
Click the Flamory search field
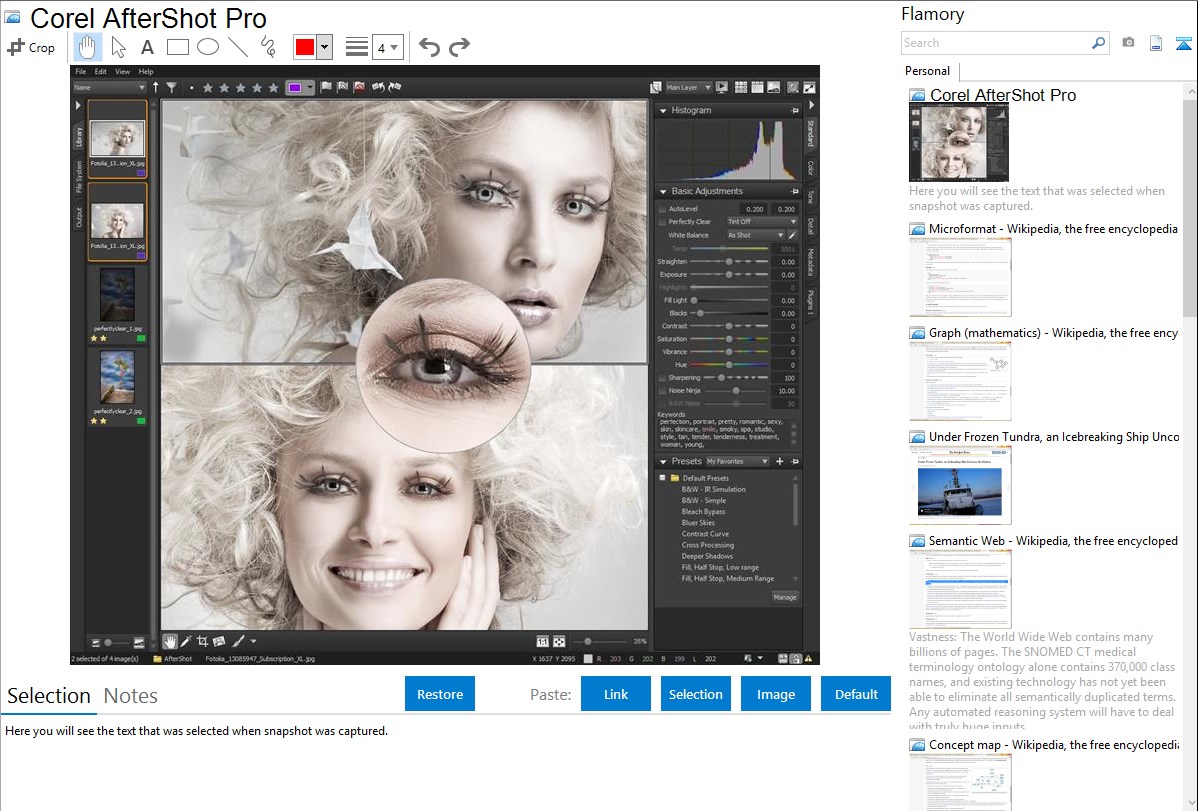pos(995,43)
